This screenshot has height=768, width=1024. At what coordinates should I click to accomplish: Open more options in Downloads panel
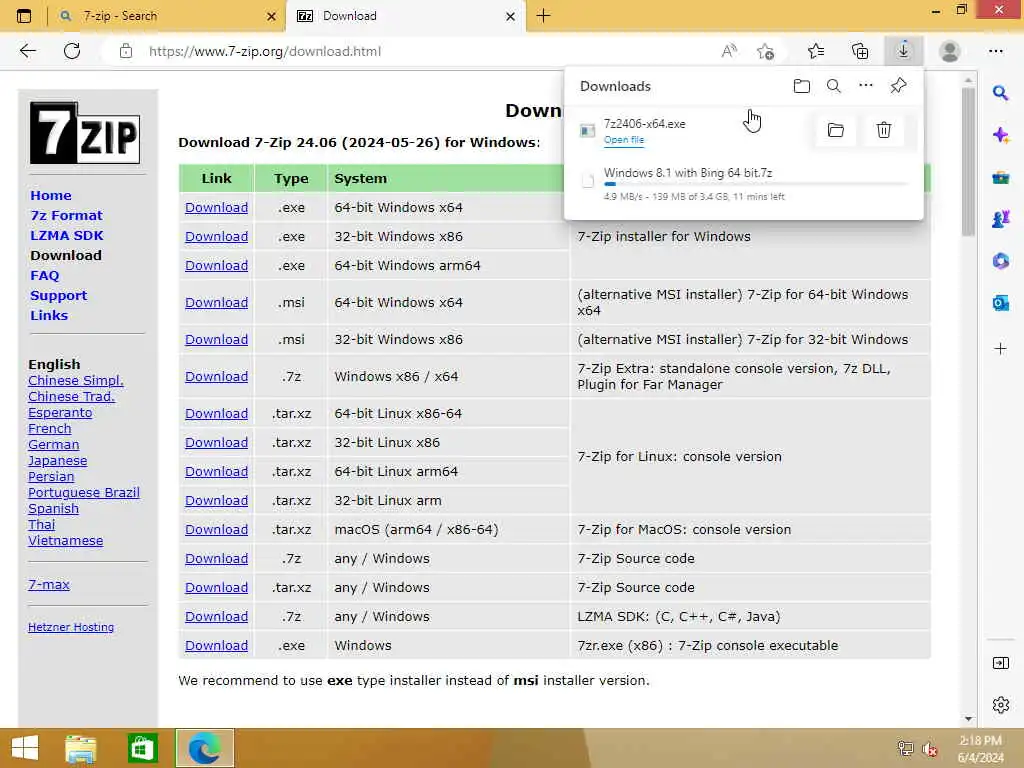coord(866,86)
